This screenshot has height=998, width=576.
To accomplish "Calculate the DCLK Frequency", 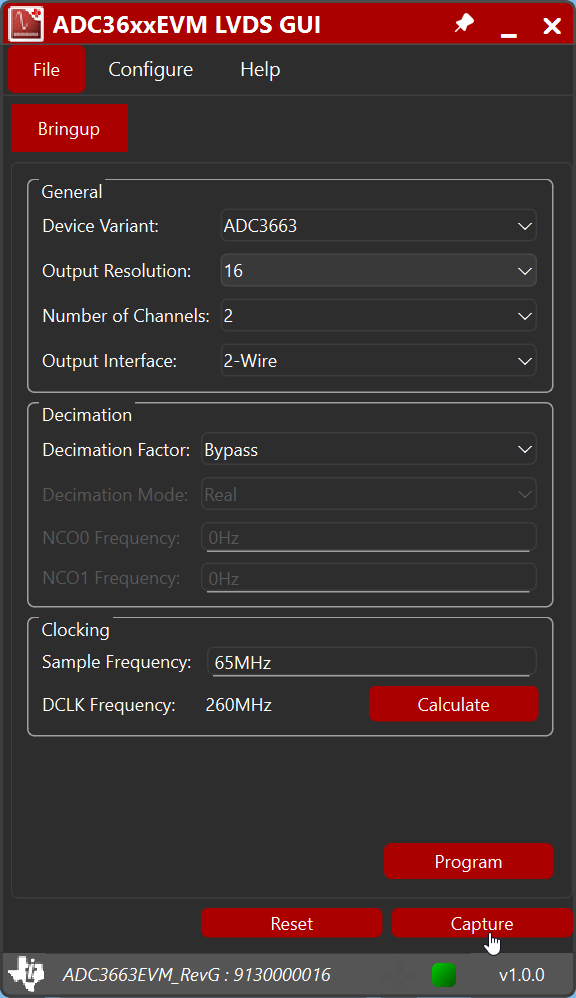I will point(453,704).
